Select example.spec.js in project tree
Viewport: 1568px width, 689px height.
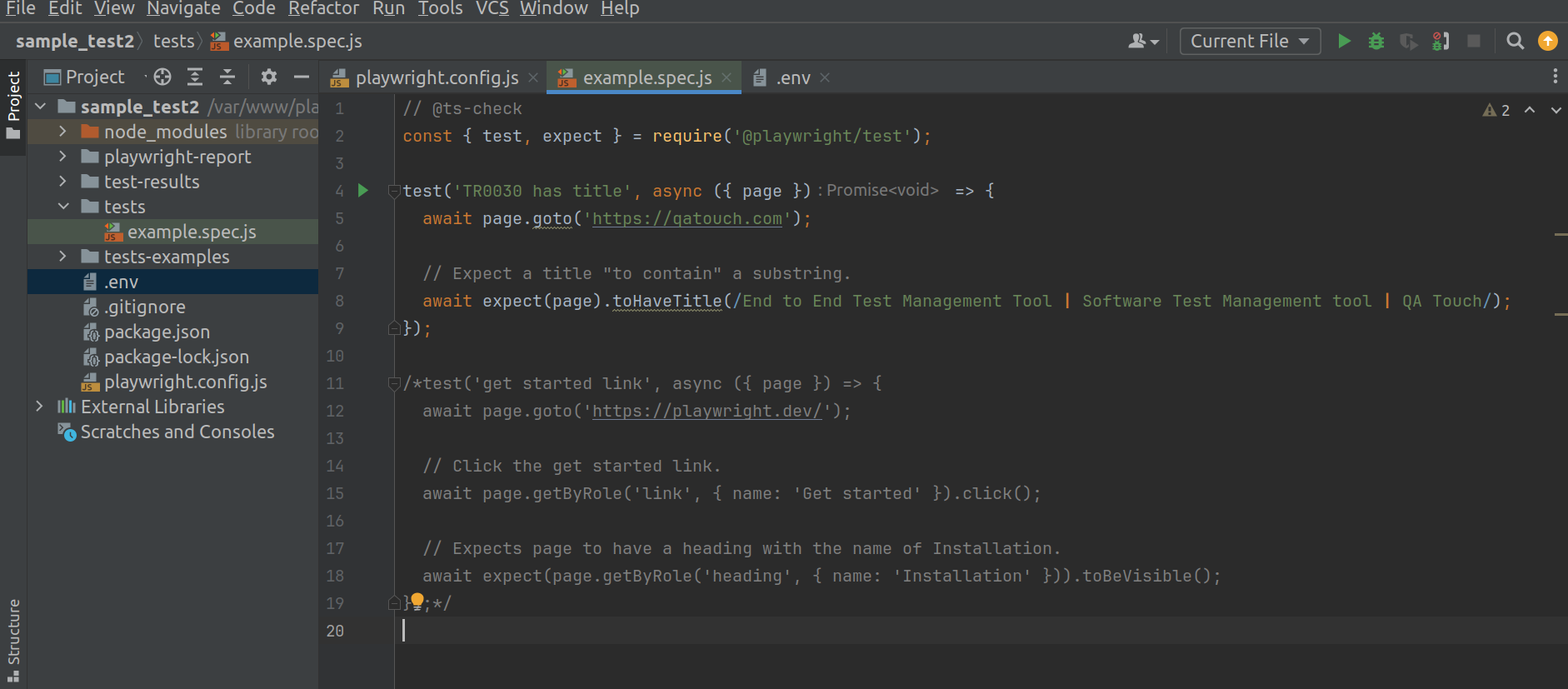173,232
